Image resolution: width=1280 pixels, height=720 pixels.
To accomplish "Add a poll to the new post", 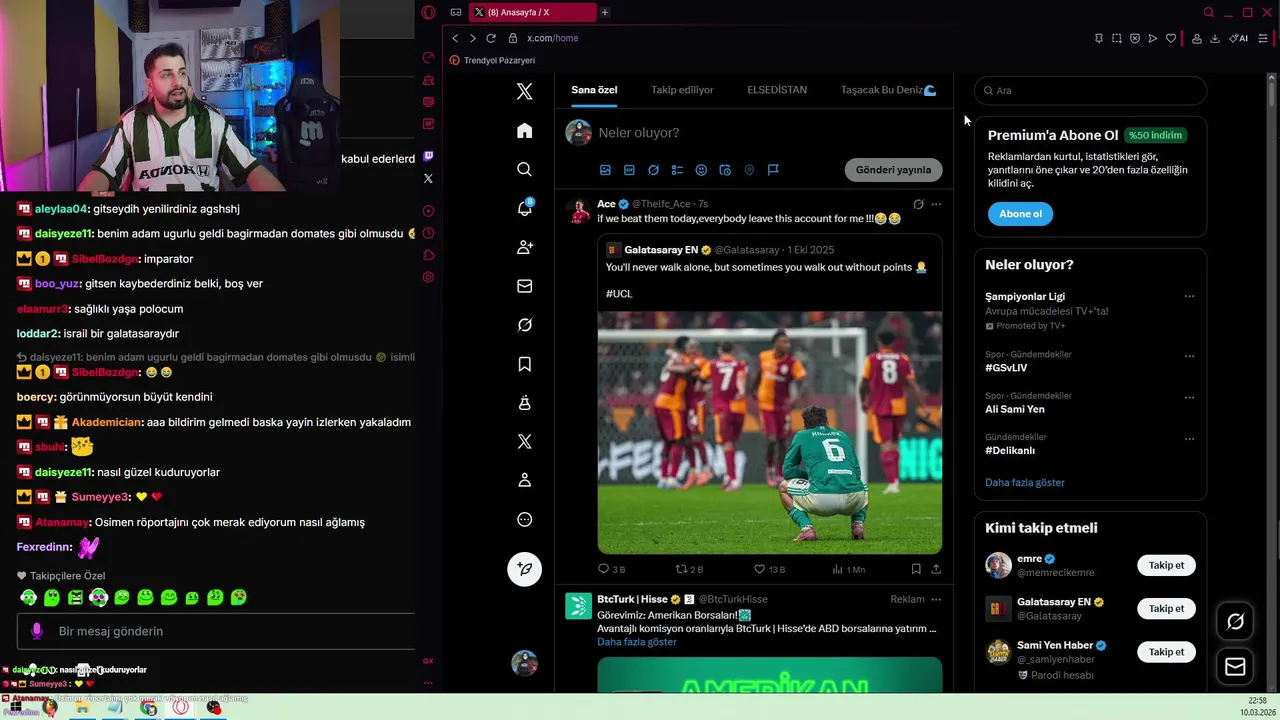I will [x=677, y=170].
